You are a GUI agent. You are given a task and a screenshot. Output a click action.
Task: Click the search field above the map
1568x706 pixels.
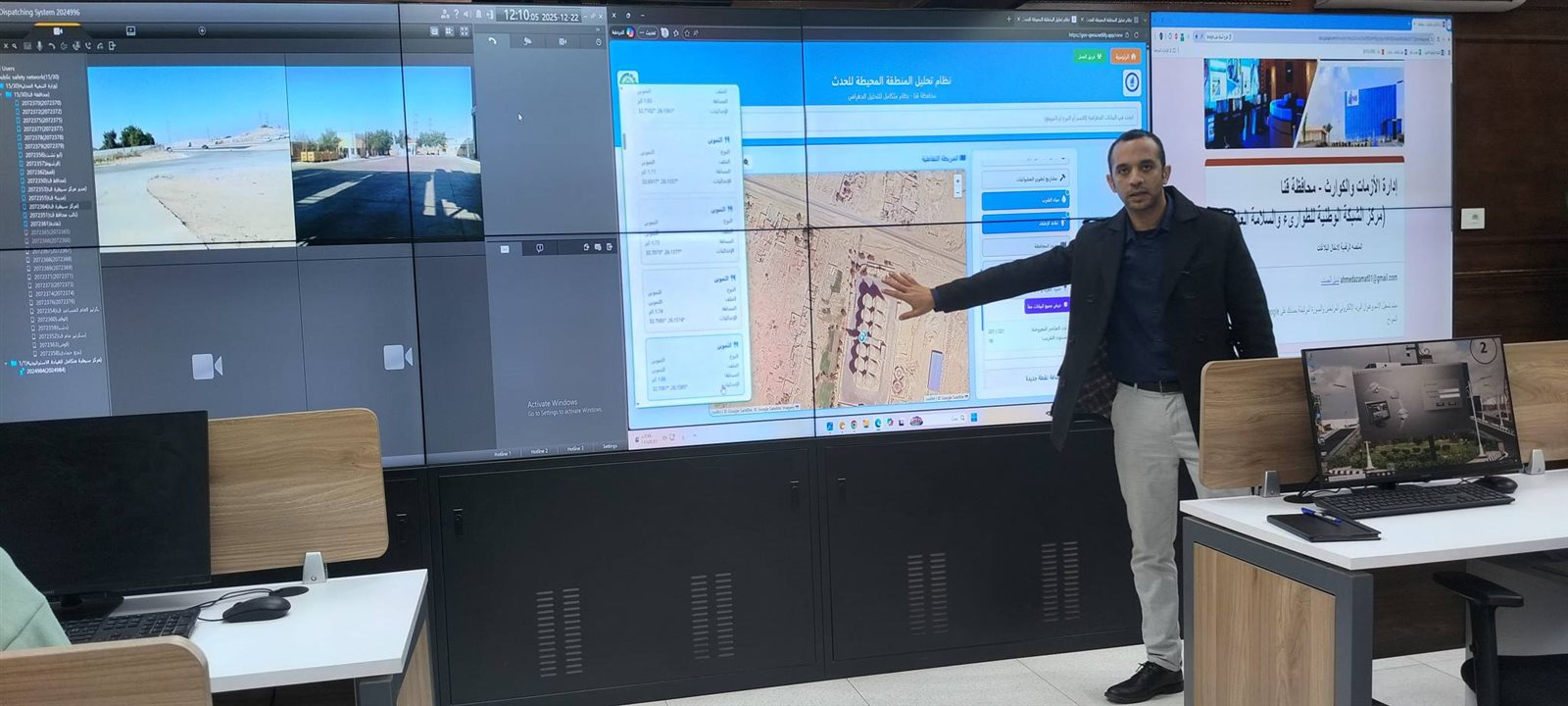980,119
